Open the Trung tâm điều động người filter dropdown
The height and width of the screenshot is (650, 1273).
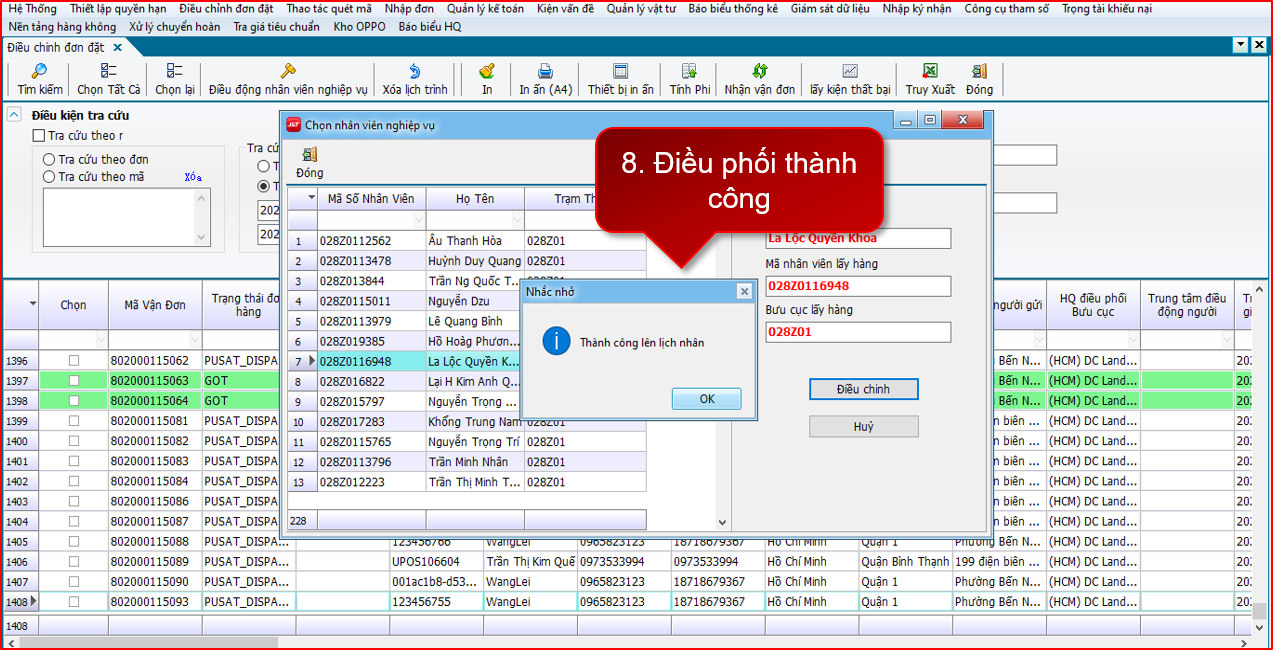pyautogui.click(x=1228, y=340)
